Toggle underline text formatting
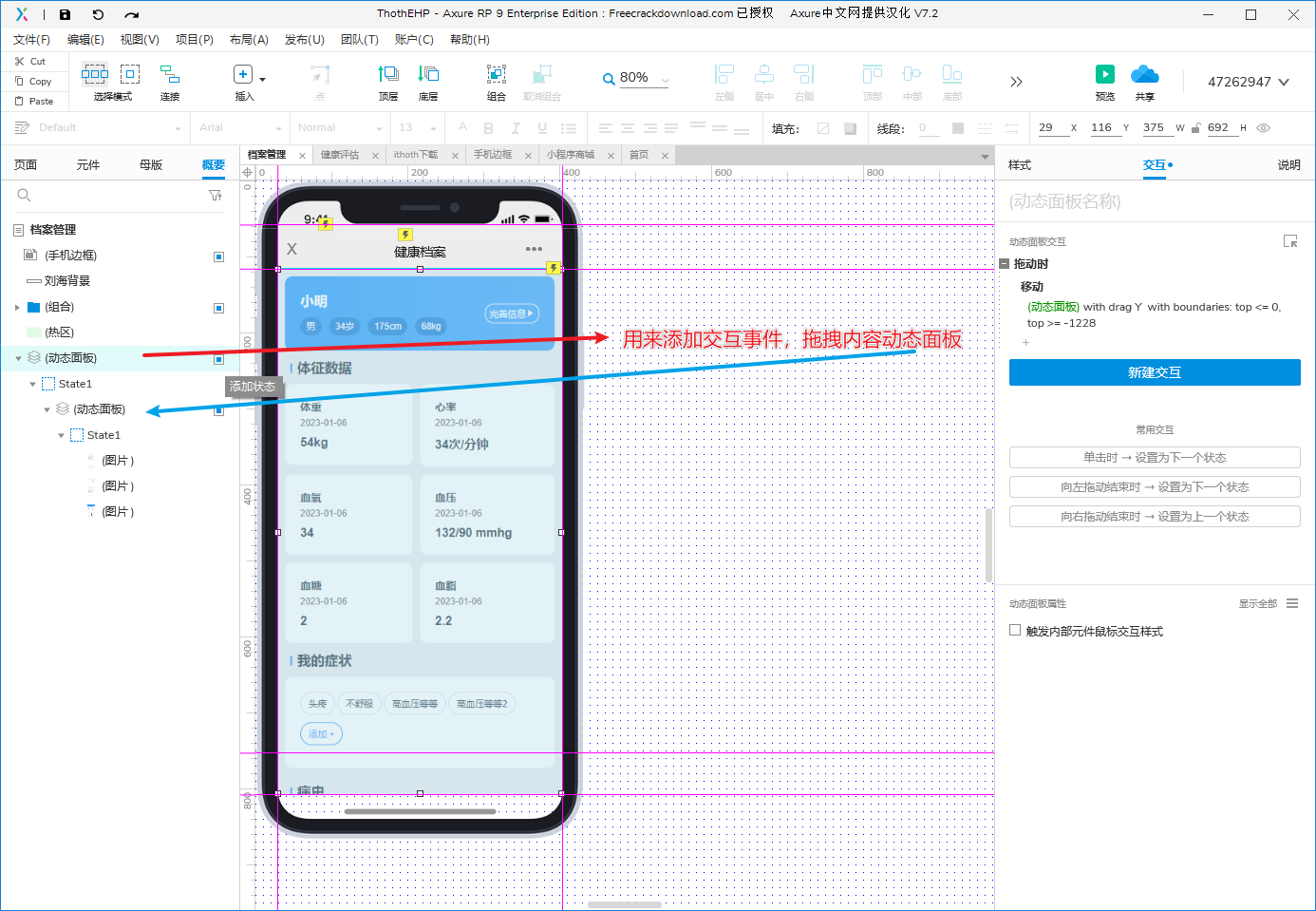1316x911 pixels. click(x=542, y=128)
